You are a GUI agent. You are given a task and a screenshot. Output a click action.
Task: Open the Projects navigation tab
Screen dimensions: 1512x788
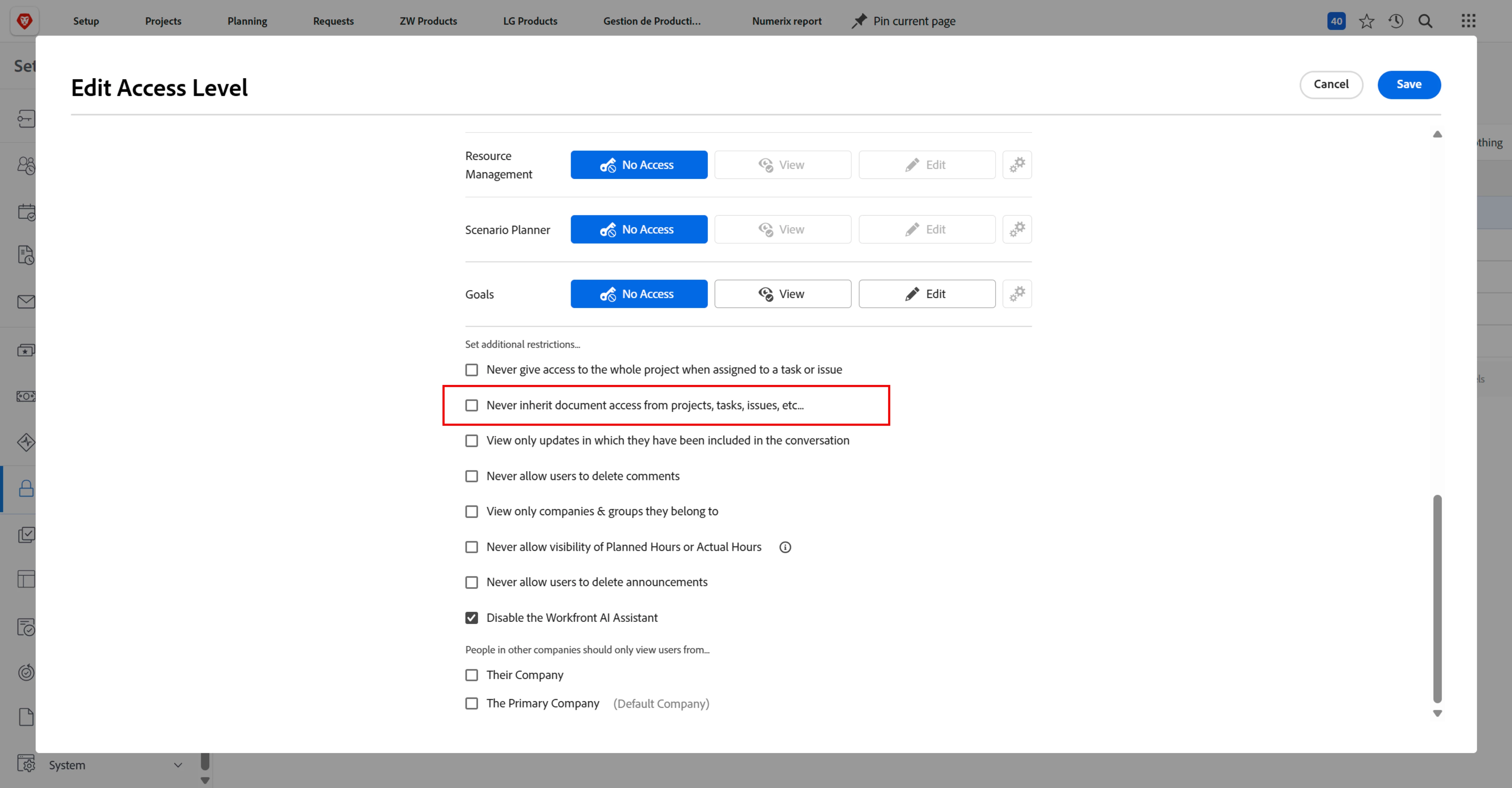pyautogui.click(x=163, y=21)
